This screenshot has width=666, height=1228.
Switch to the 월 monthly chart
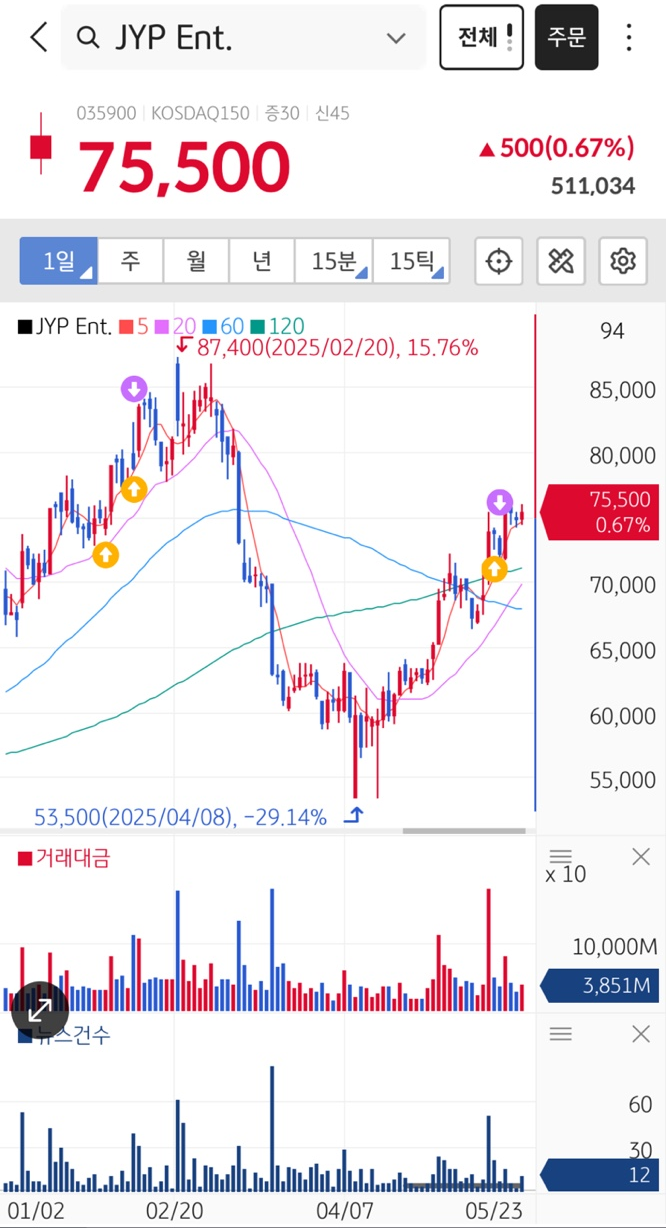[196, 261]
